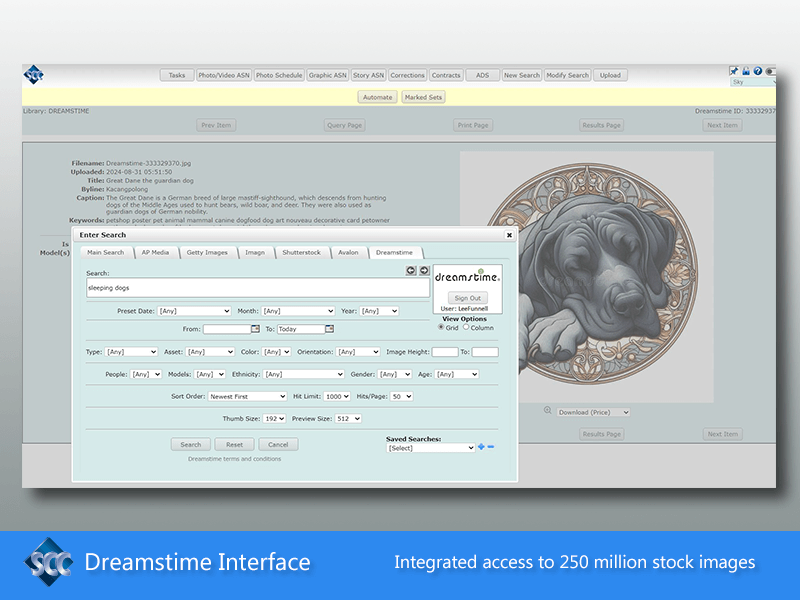Open Graphic ASN
The image size is (800, 600).
[x=328, y=76]
